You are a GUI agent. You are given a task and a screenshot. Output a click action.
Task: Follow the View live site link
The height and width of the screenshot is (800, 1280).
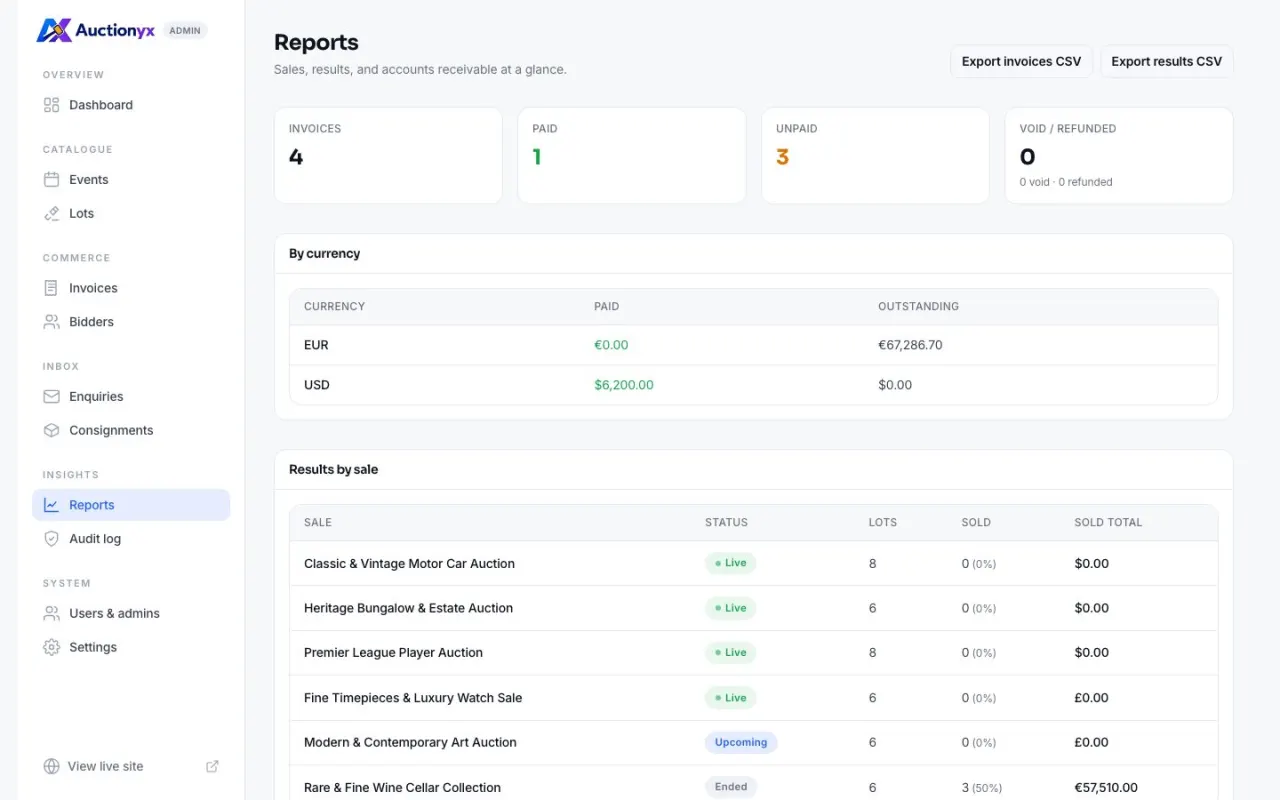pyautogui.click(x=131, y=767)
